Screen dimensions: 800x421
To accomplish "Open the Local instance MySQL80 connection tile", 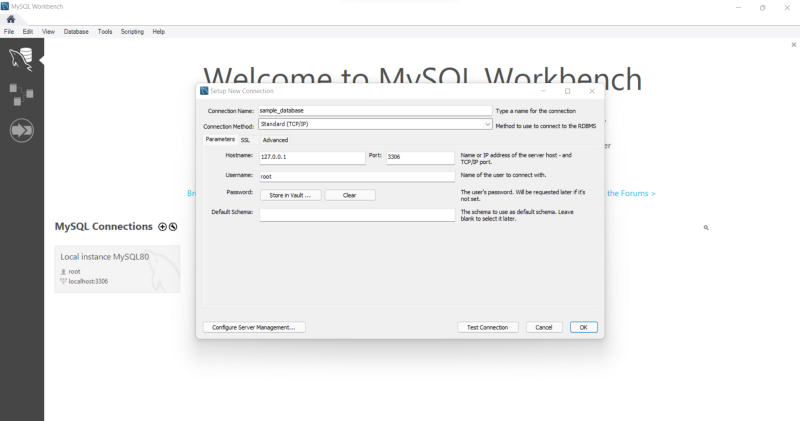I will coord(118,268).
